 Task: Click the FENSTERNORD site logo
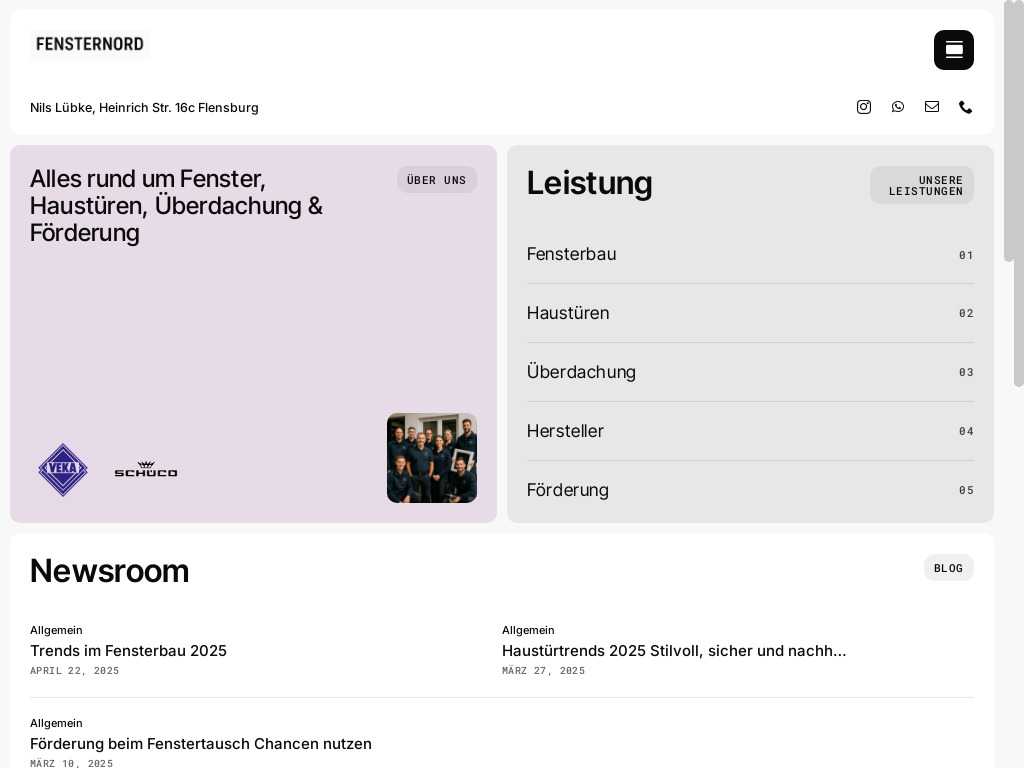point(90,44)
